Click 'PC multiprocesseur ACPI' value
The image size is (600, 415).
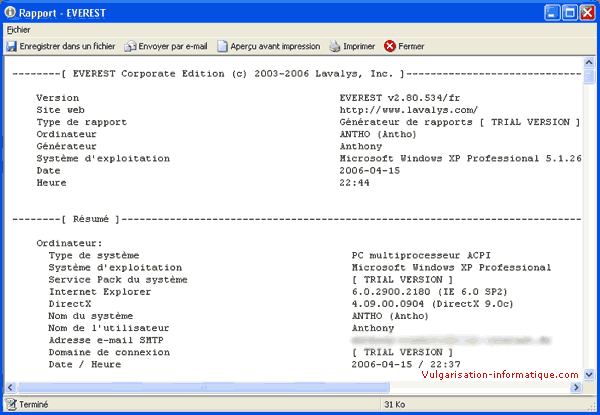(421, 256)
